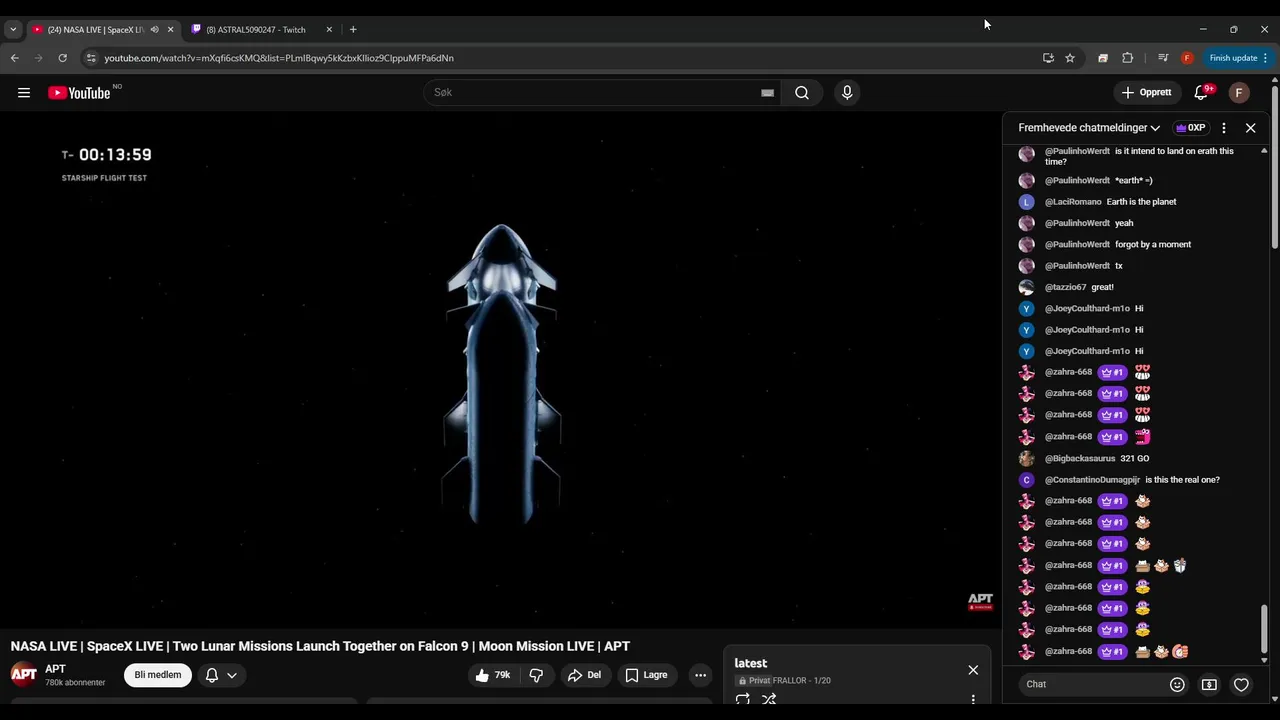Dislike the video with thumbs down
1280x720 pixels.
click(x=536, y=675)
